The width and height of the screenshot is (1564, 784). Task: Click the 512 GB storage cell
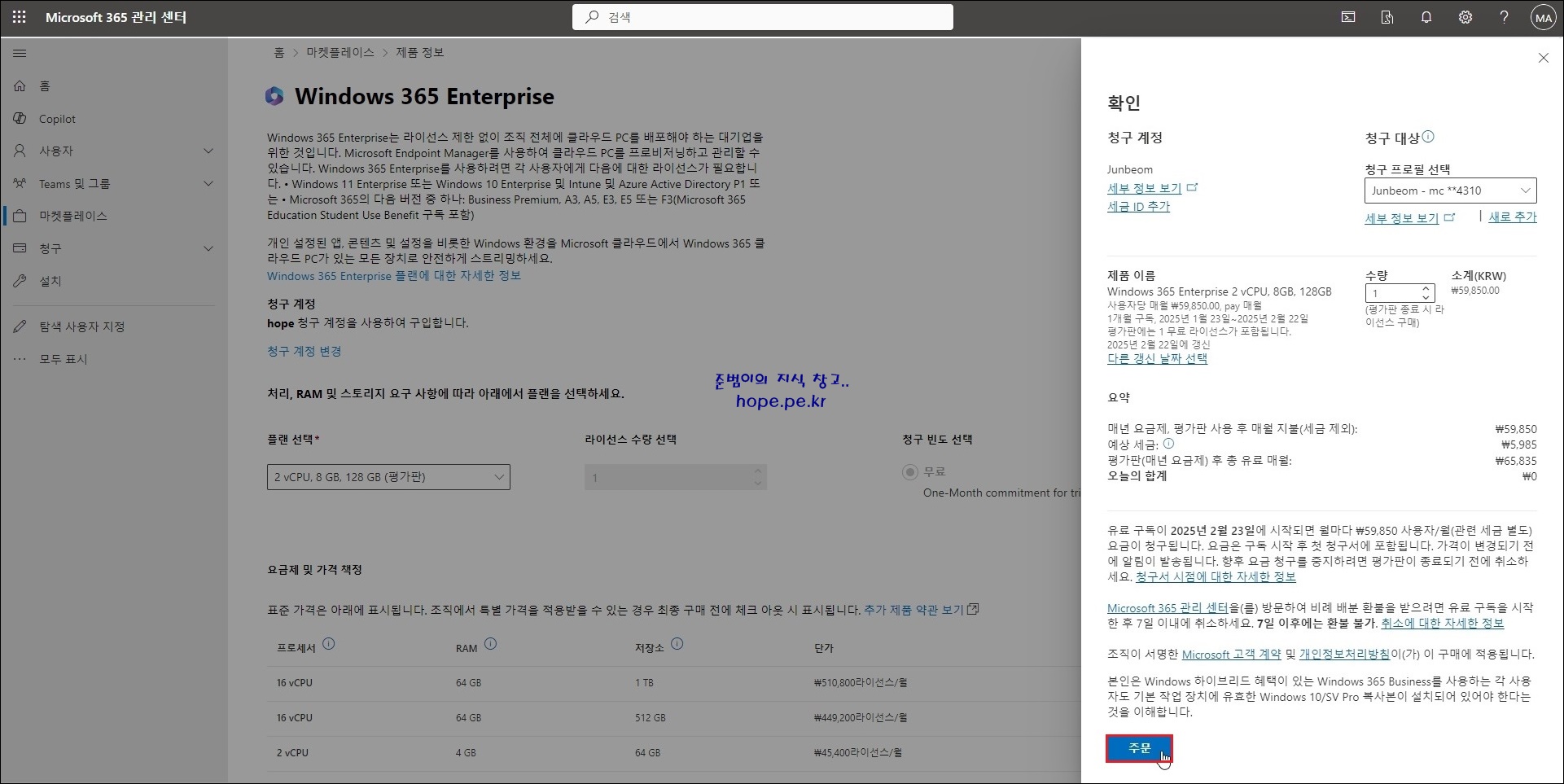[650, 717]
